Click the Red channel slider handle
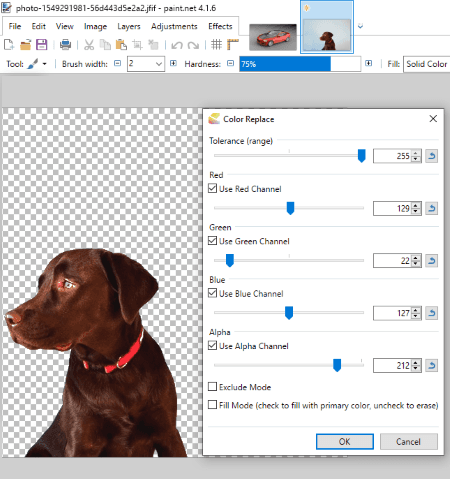 (290, 208)
